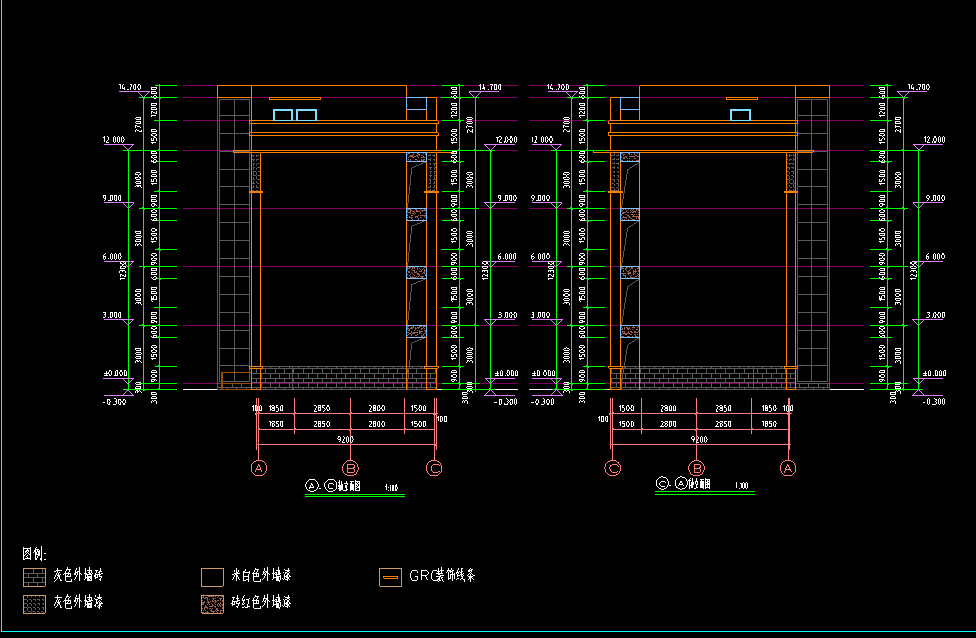Viewport: 976px width, 638px height.
Task: Select axis bubble B in left elevation
Action: (x=350, y=468)
